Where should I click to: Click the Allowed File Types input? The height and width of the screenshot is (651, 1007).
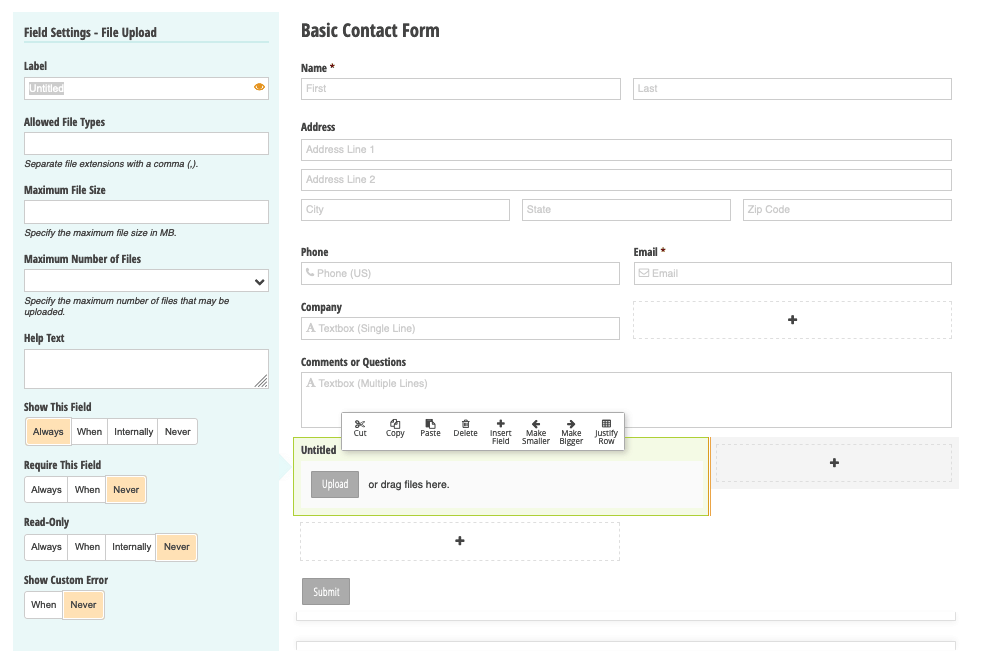[146, 144]
